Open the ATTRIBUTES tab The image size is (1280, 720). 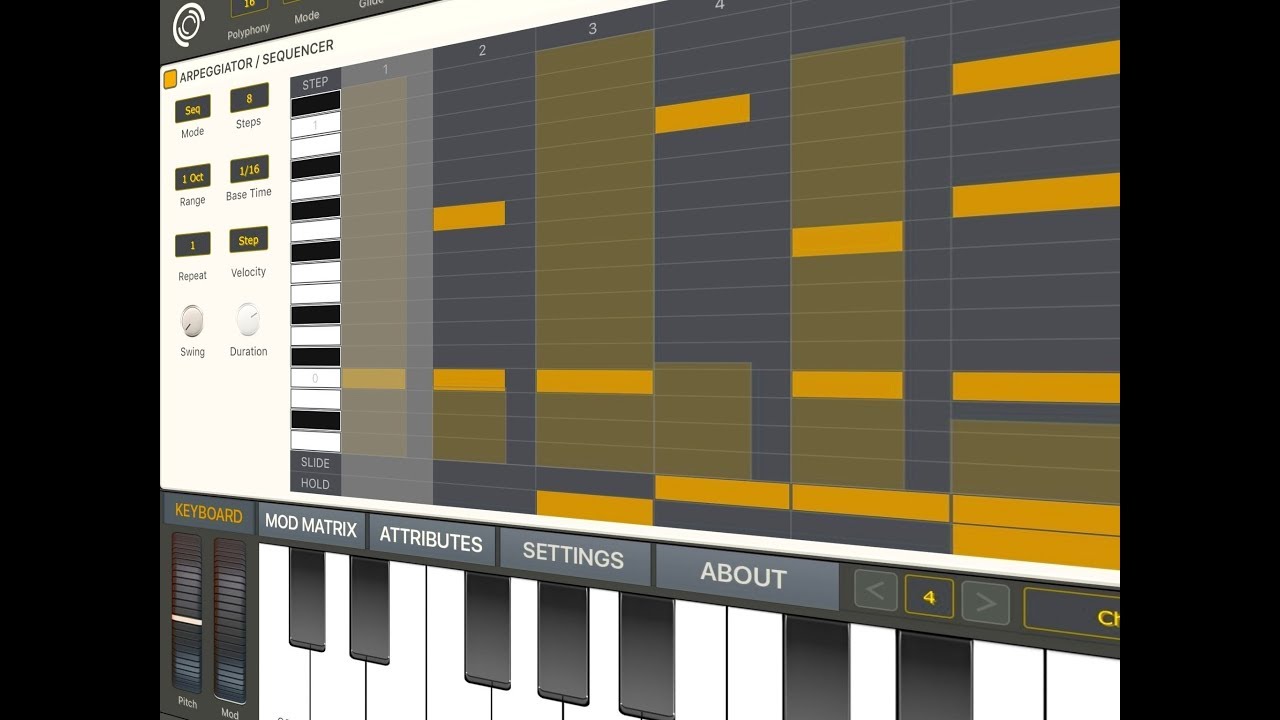point(431,541)
